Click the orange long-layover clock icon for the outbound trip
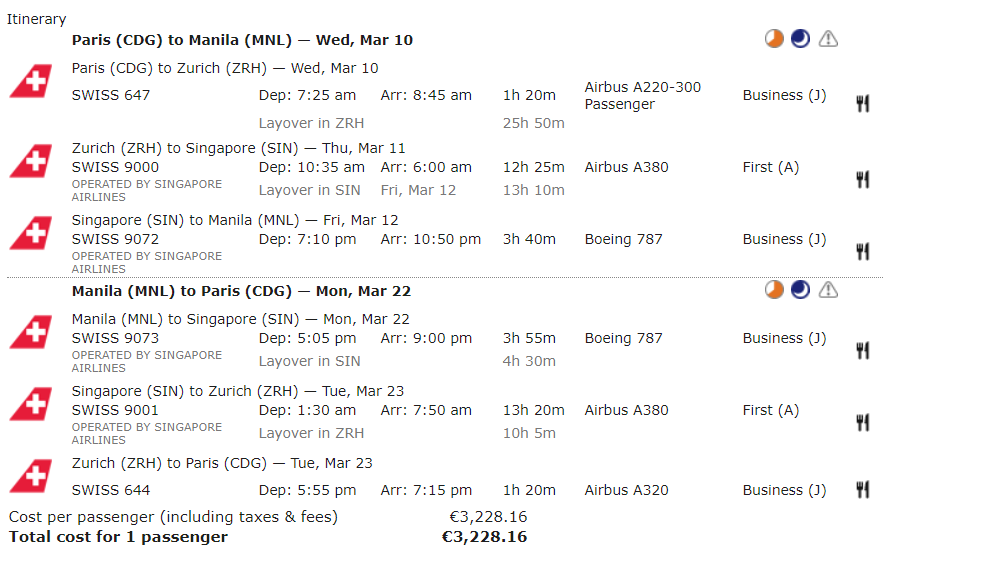The height and width of the screenshot is (565, 997). tap(774, 39)
